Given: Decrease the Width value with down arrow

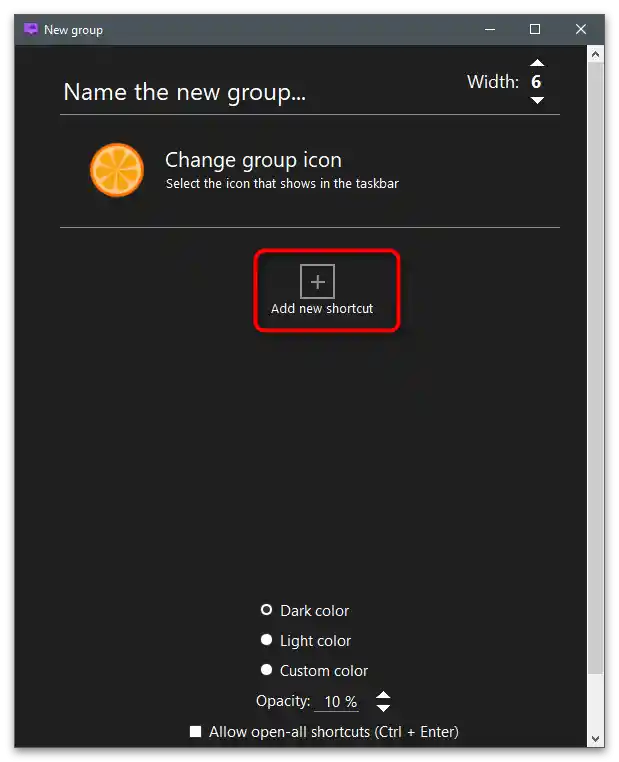Looking at the screenshot, I should 537,100.
